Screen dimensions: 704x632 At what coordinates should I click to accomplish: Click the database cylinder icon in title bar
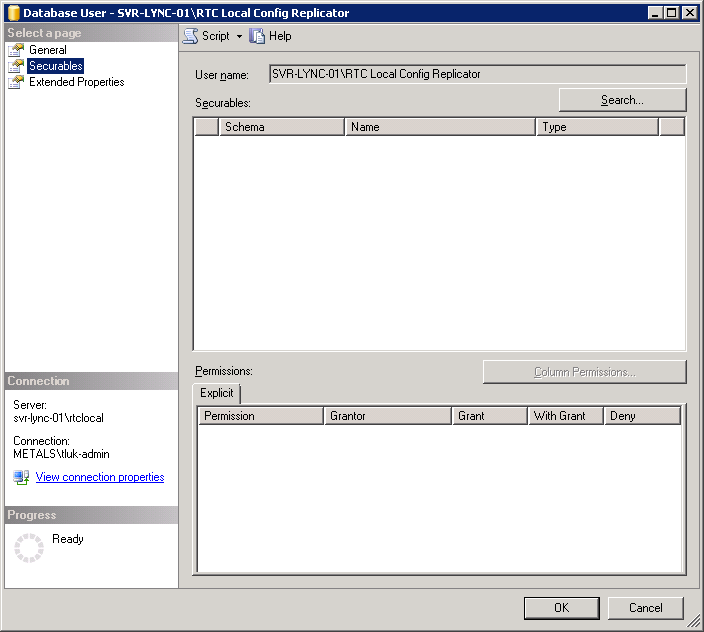(13, 13)
